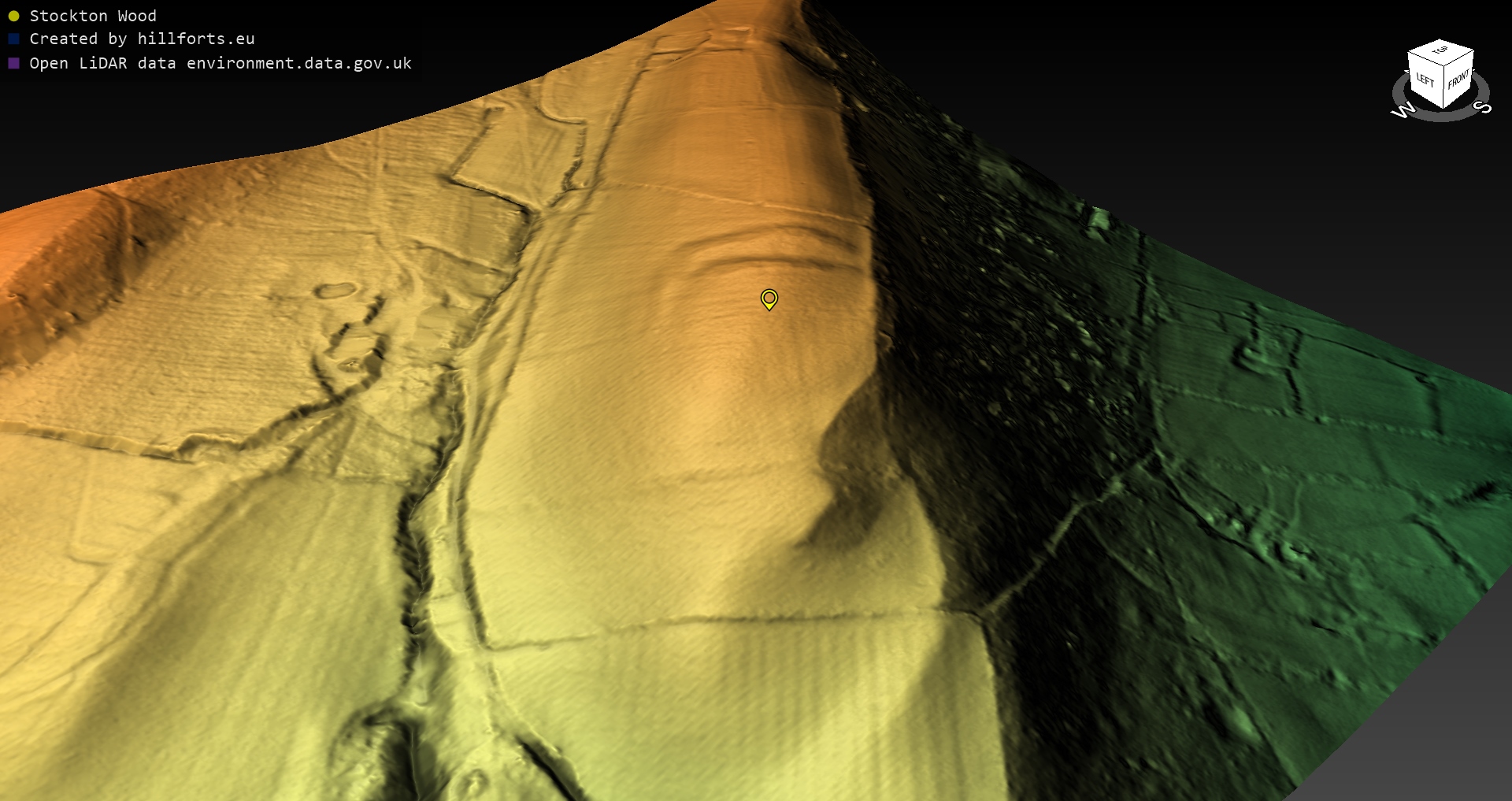Image resolution: width=1512 pixels, height=801 pixels.
Task: Click the TOP face of the view cube
Action: (1440, 51)
